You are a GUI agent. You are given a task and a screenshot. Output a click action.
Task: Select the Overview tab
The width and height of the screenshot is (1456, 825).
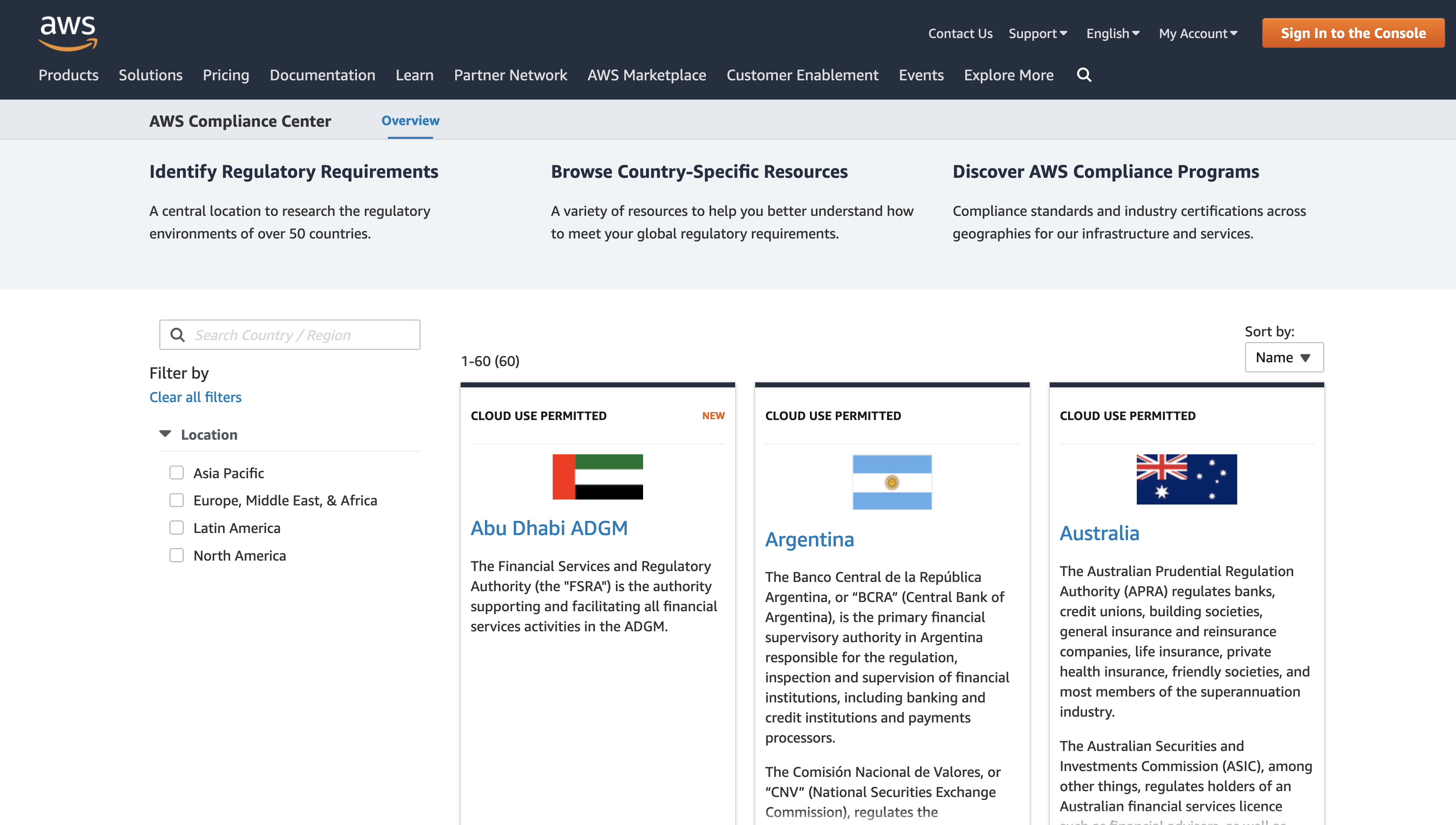pyautogui.click(x=410, y=120)
